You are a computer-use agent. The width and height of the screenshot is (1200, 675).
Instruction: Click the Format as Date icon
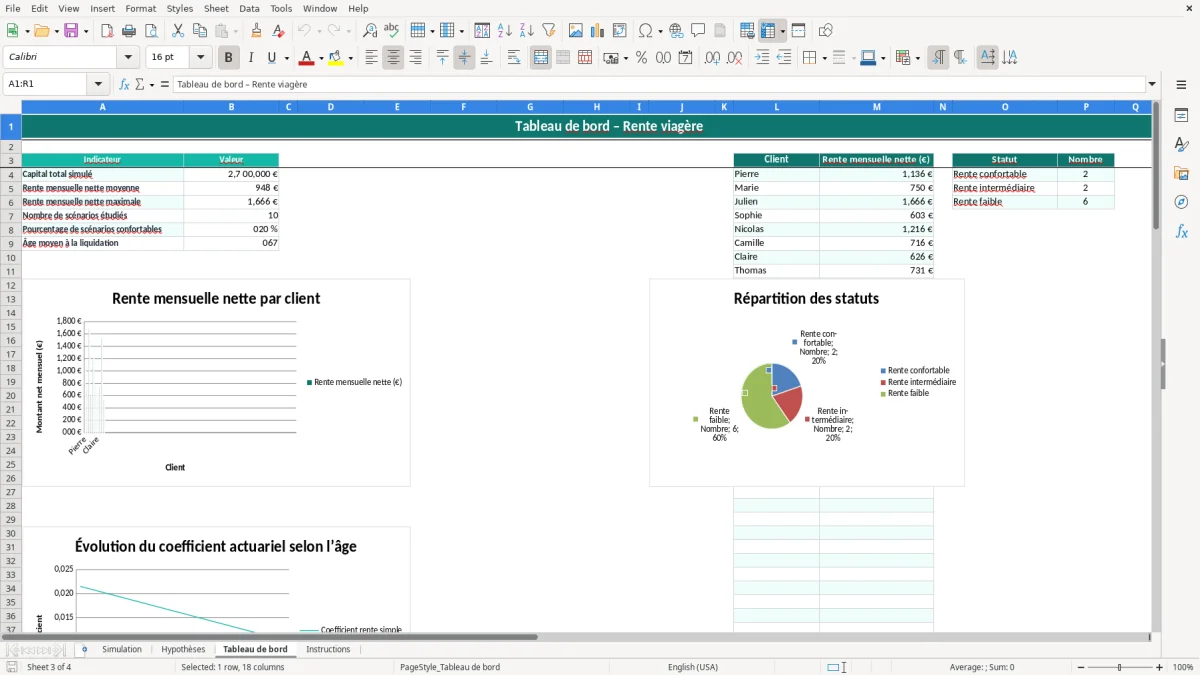(685, 58)
